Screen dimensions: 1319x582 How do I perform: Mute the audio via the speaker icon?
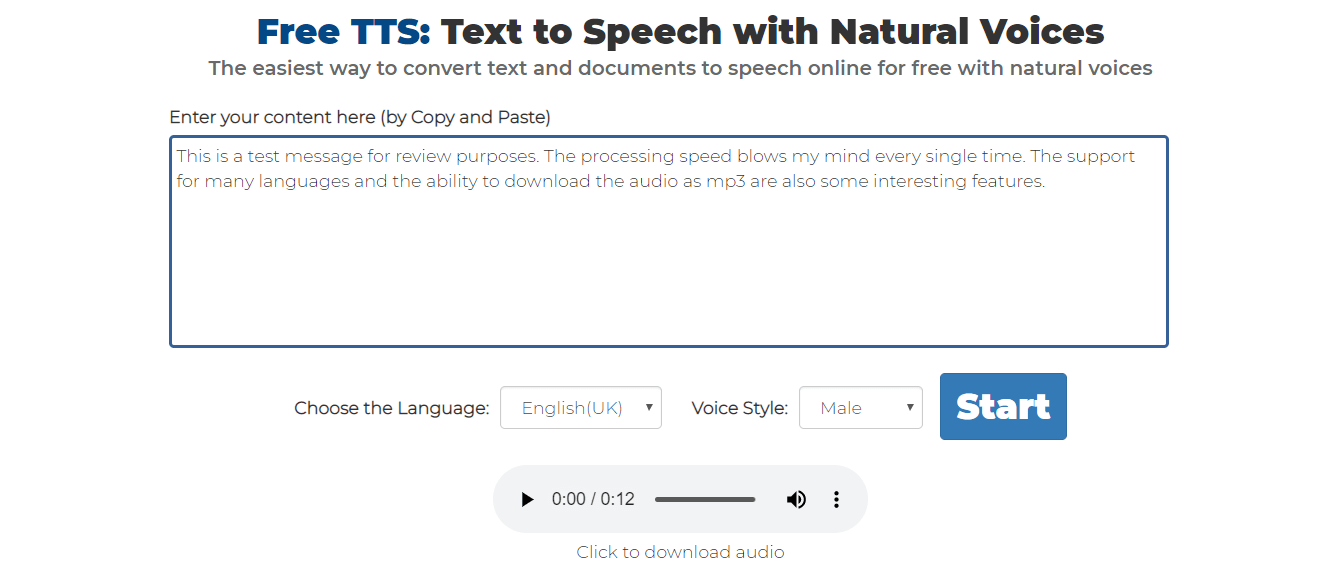click(x=796, y=499)
